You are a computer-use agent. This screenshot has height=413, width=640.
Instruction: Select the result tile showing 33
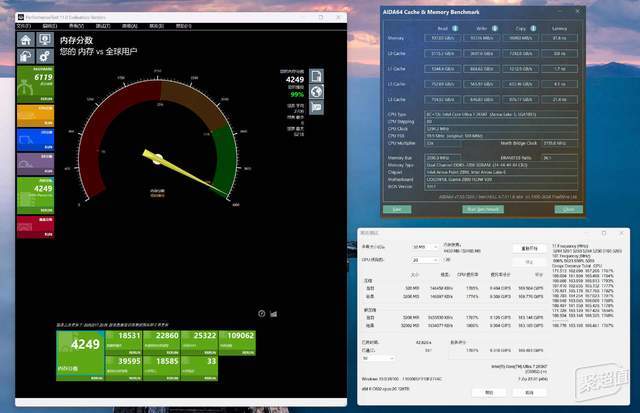pos(199,369)
